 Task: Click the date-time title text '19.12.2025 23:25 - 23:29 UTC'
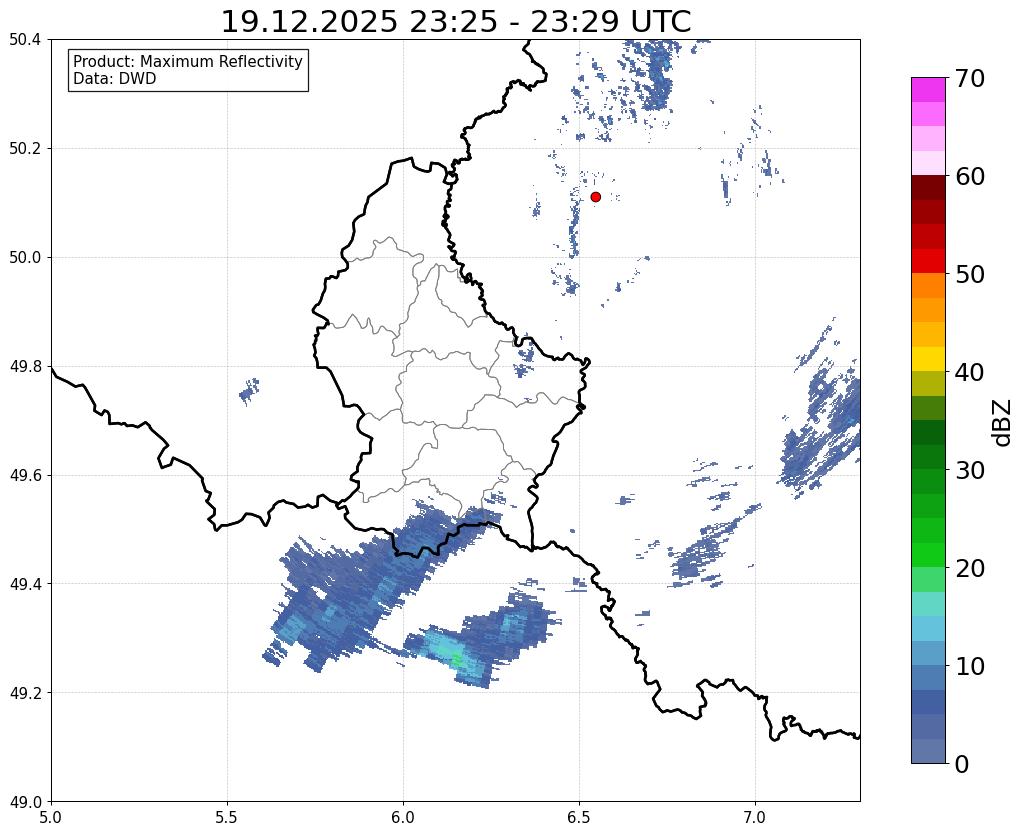(x=456, y=22)
